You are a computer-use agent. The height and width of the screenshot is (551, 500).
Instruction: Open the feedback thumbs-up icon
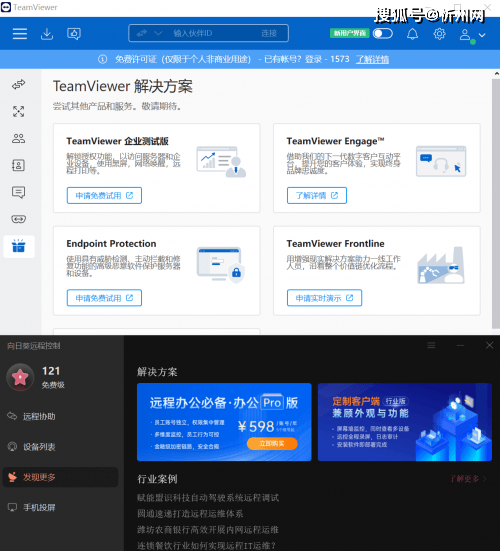(x=74, y=34)
